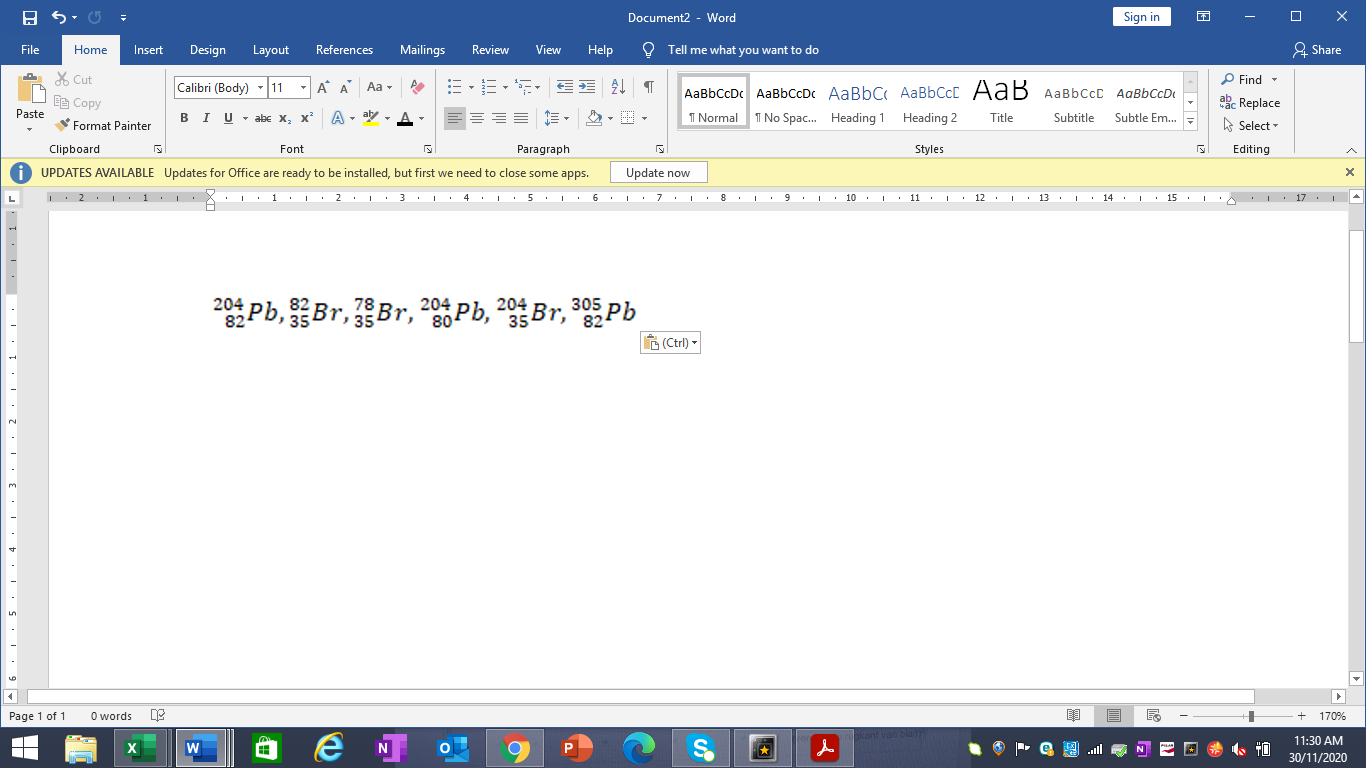Open Font dialog launcher
Screen dimensions: 1366x768
click(x=428, y=149)
